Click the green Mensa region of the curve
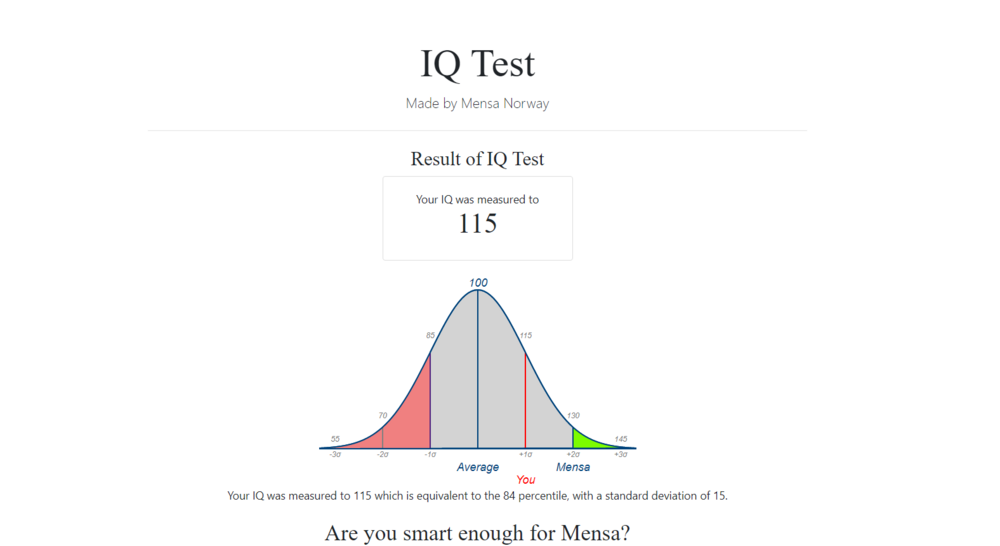Screen dimensions: 1000x546 [x=585, y=440]
